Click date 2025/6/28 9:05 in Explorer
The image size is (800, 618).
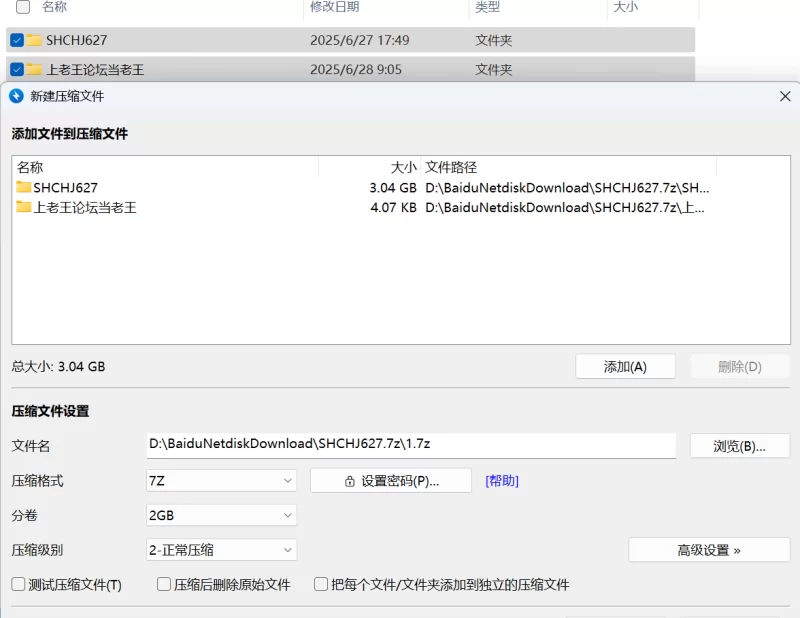tap(356, 69)
